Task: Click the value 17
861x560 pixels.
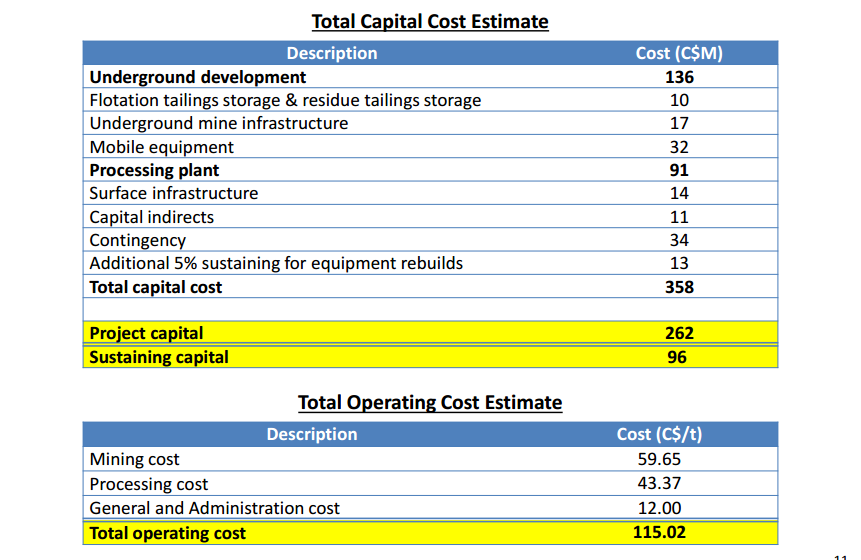Action: (x=679, y=123)
